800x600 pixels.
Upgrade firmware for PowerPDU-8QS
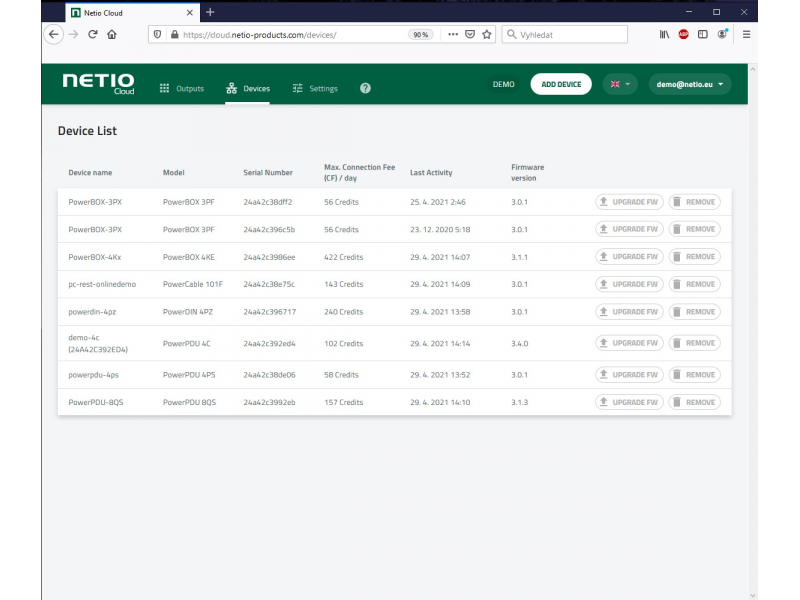click(x=630, y=402)
